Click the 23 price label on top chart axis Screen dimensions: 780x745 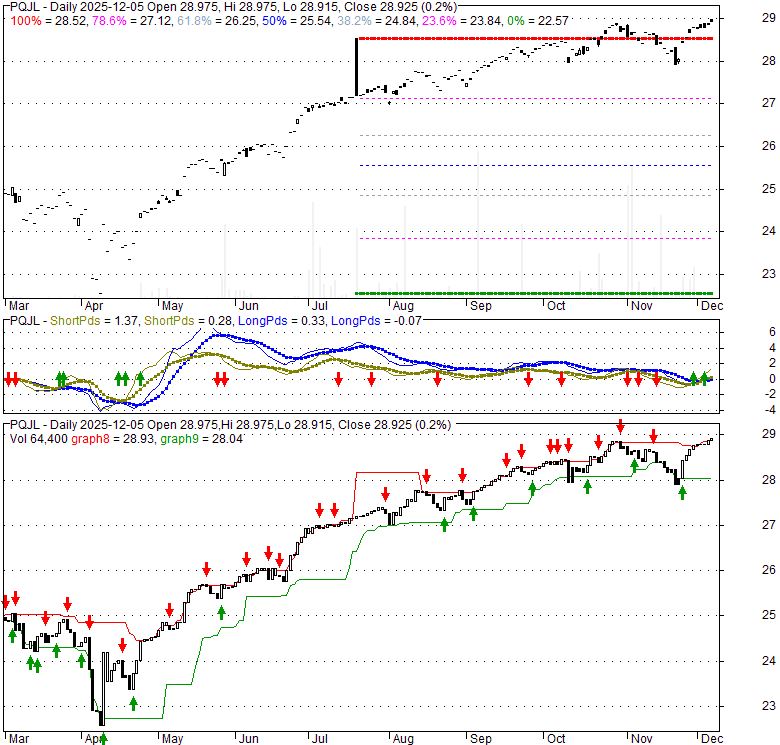pyautogui.click(x=769, y=274)
